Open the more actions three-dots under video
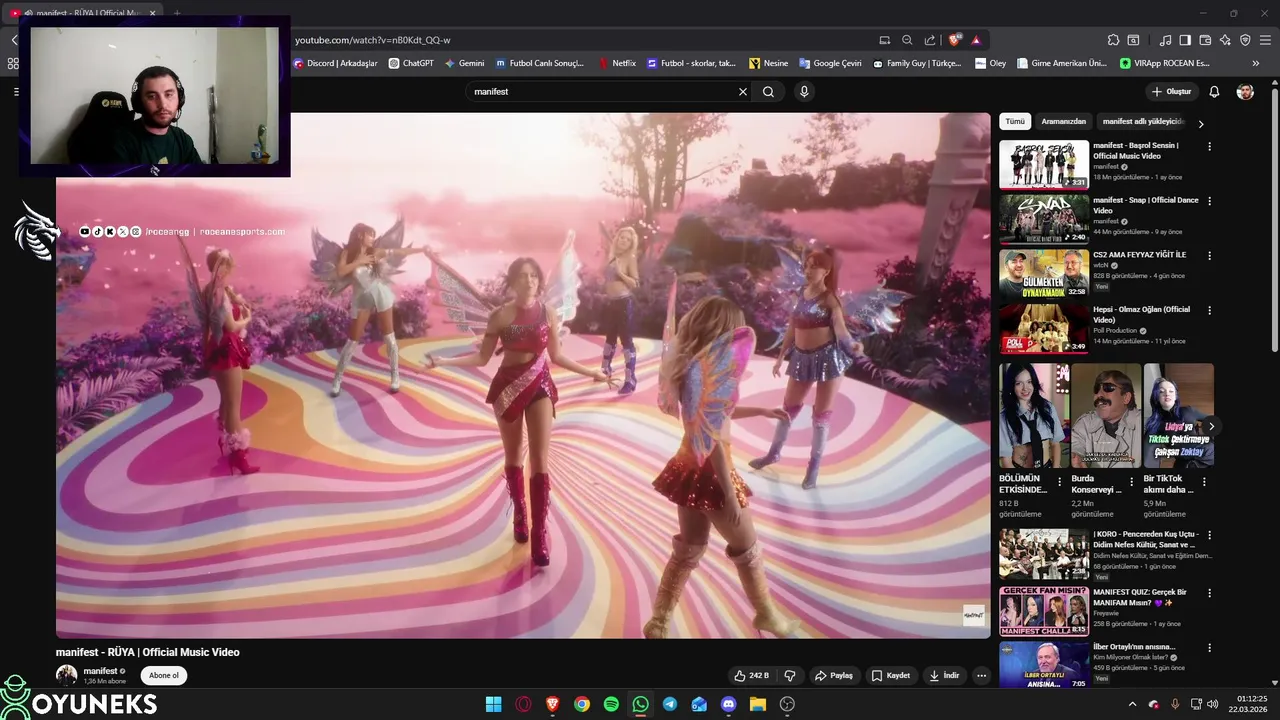Viewport: 1280px width, 720px height. [981, 675]
